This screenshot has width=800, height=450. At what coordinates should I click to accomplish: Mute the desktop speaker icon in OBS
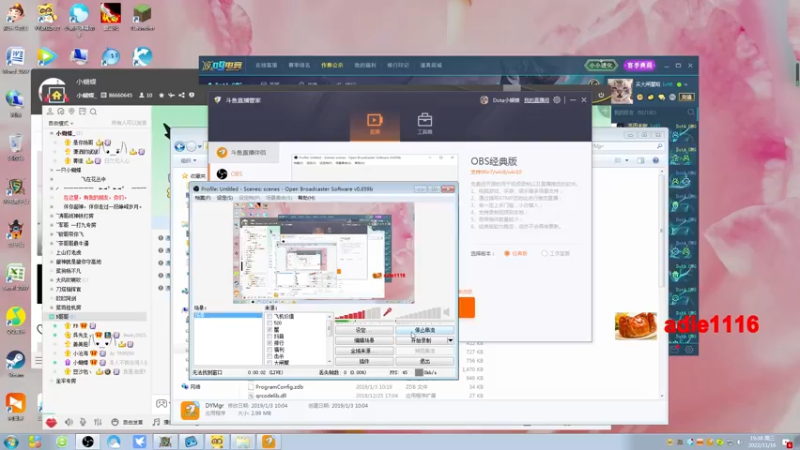pos(447,312)
